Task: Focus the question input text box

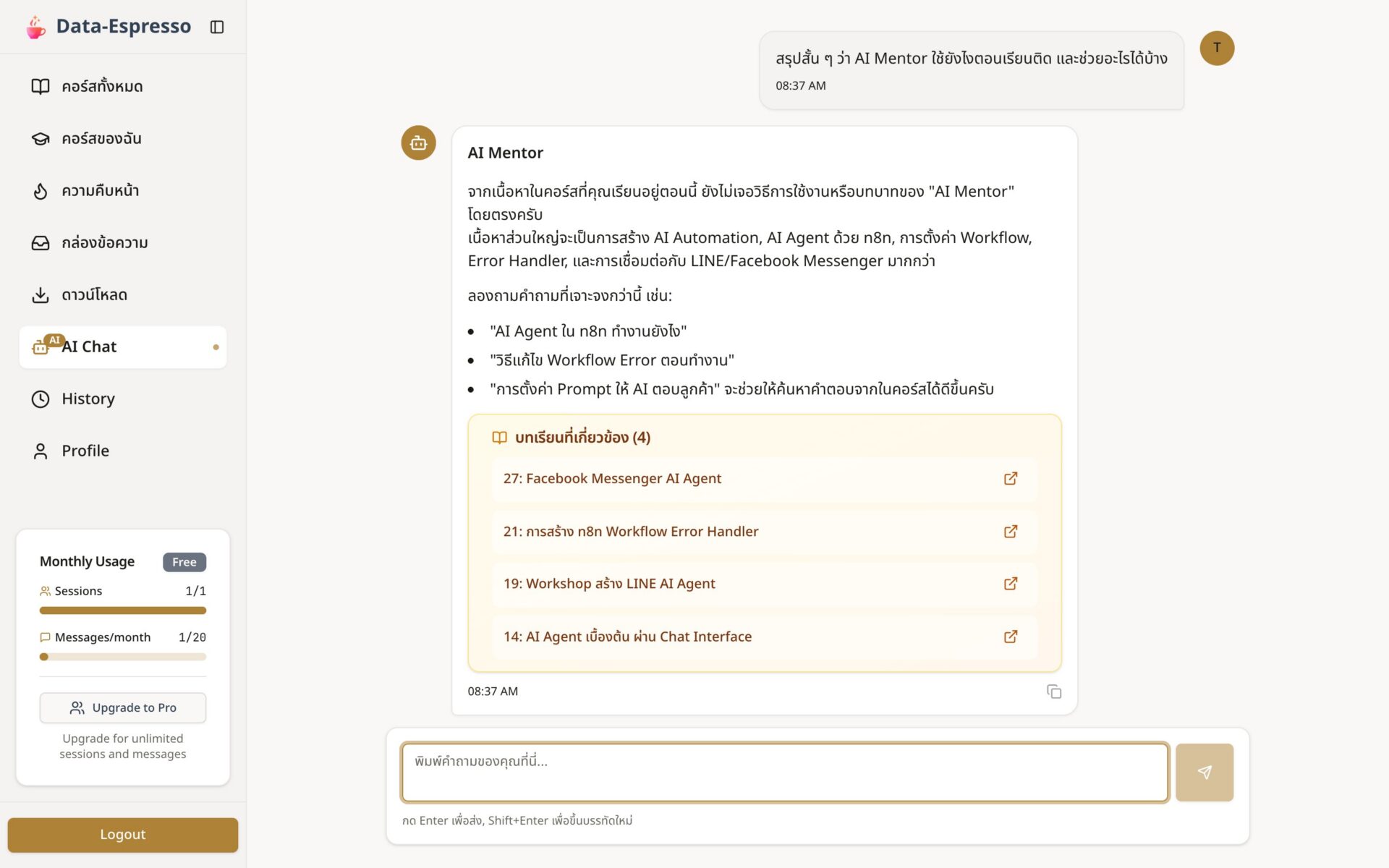Action: (x=785, y=772)
